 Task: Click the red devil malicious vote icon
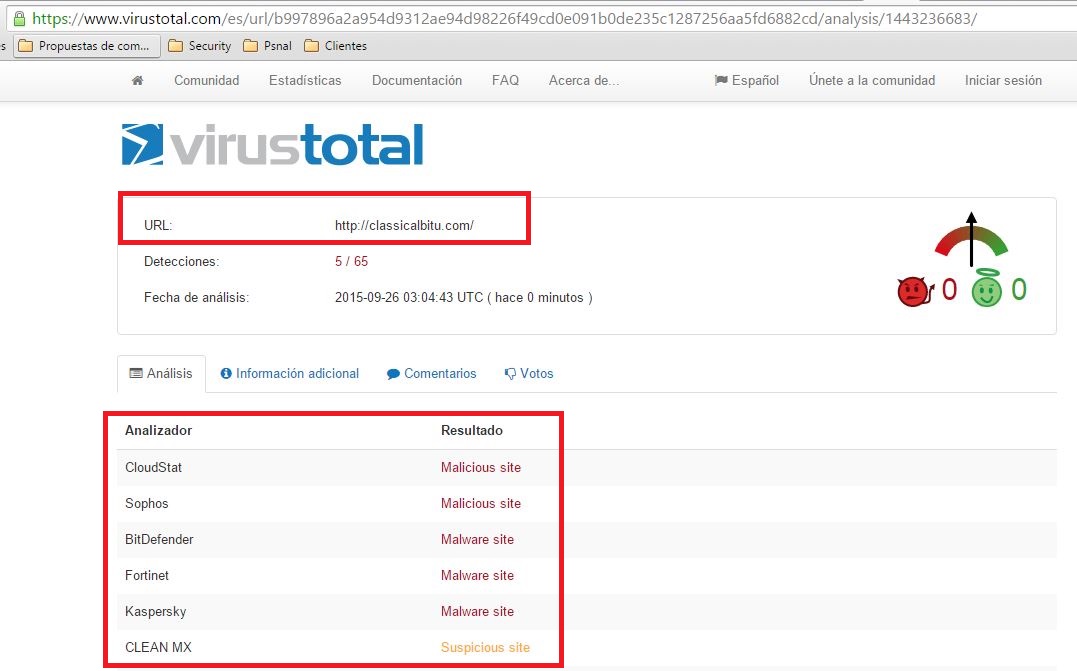coord(914,291)
